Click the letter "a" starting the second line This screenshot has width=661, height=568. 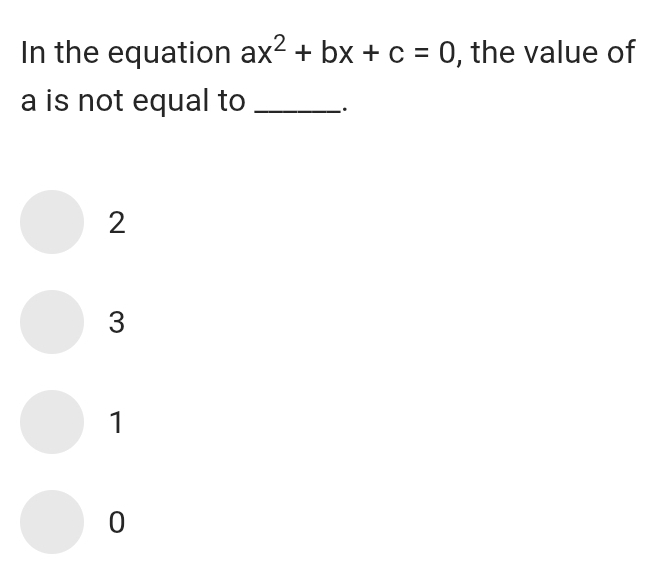click(29, 101)
